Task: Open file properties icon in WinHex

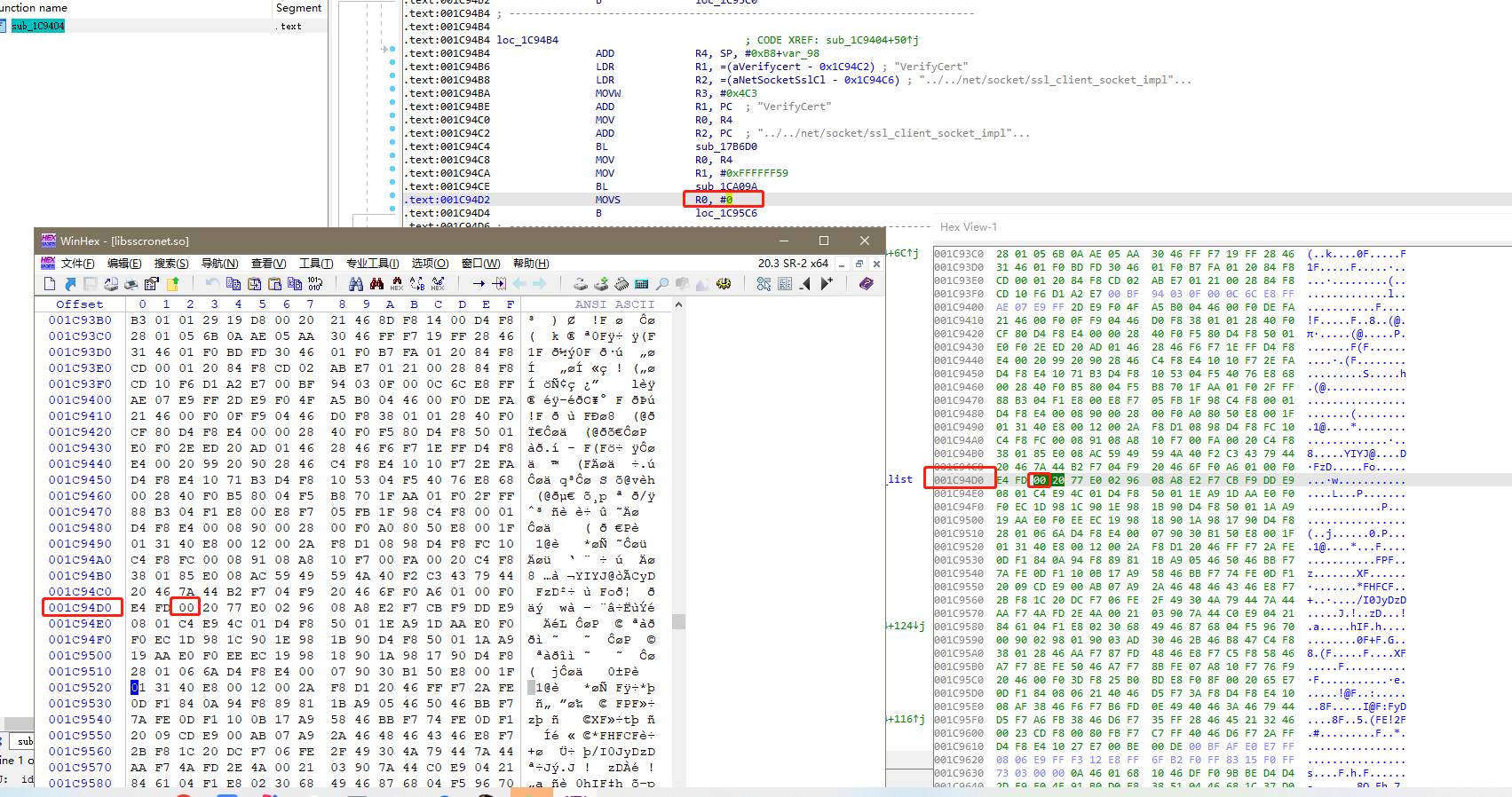Action: click(152, 284)
